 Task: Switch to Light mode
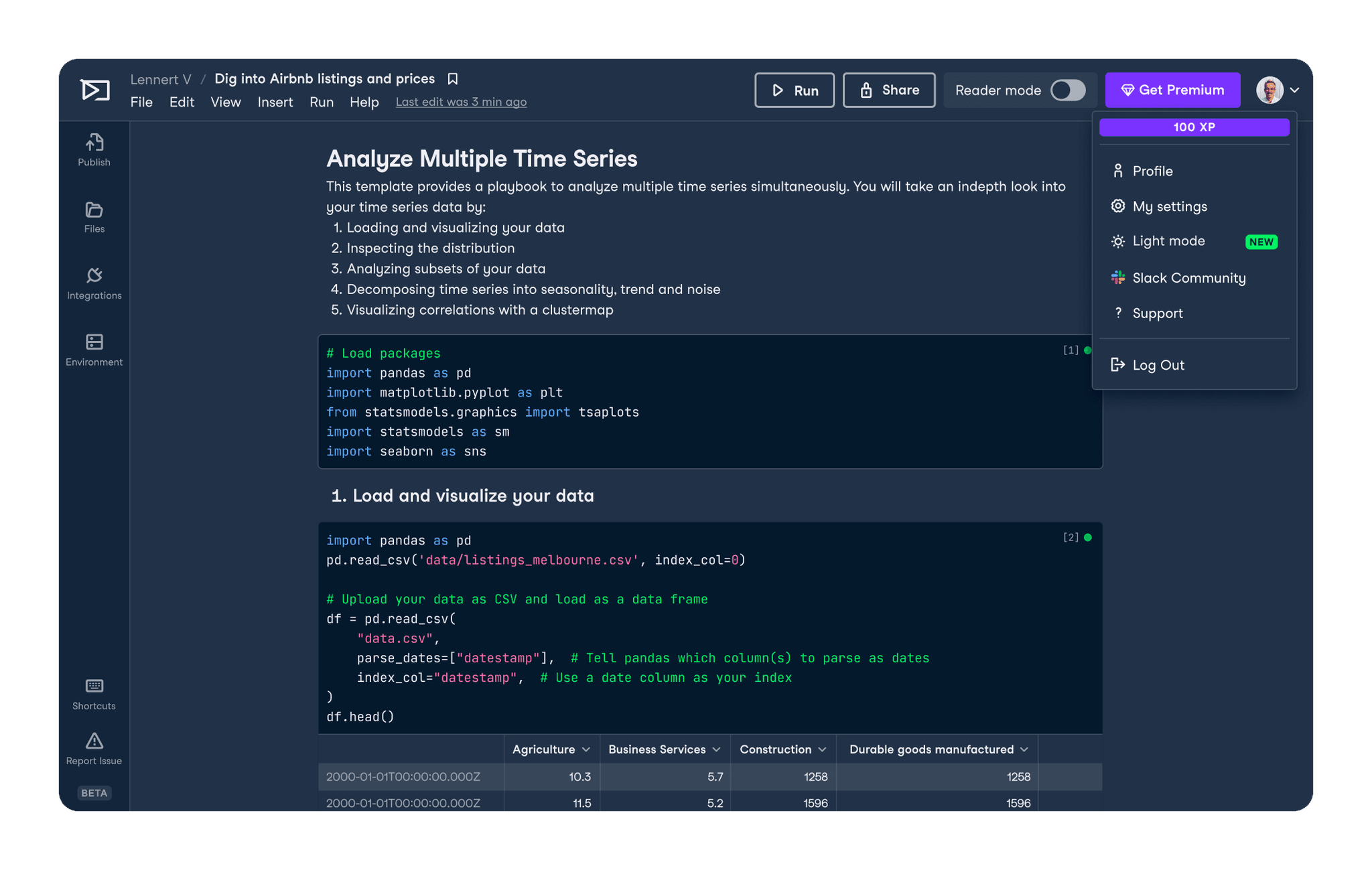pyautogui.click(x=1168, y=241)
